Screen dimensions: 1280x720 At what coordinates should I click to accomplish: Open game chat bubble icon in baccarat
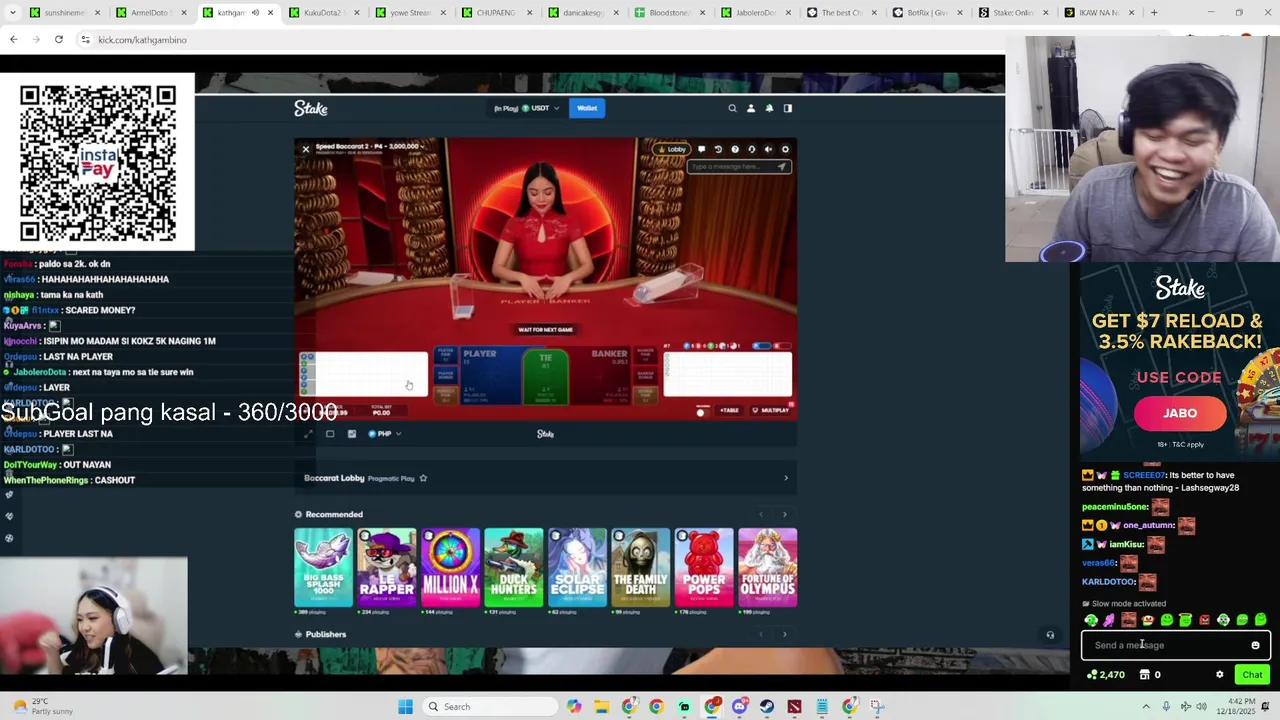point(701,149)
